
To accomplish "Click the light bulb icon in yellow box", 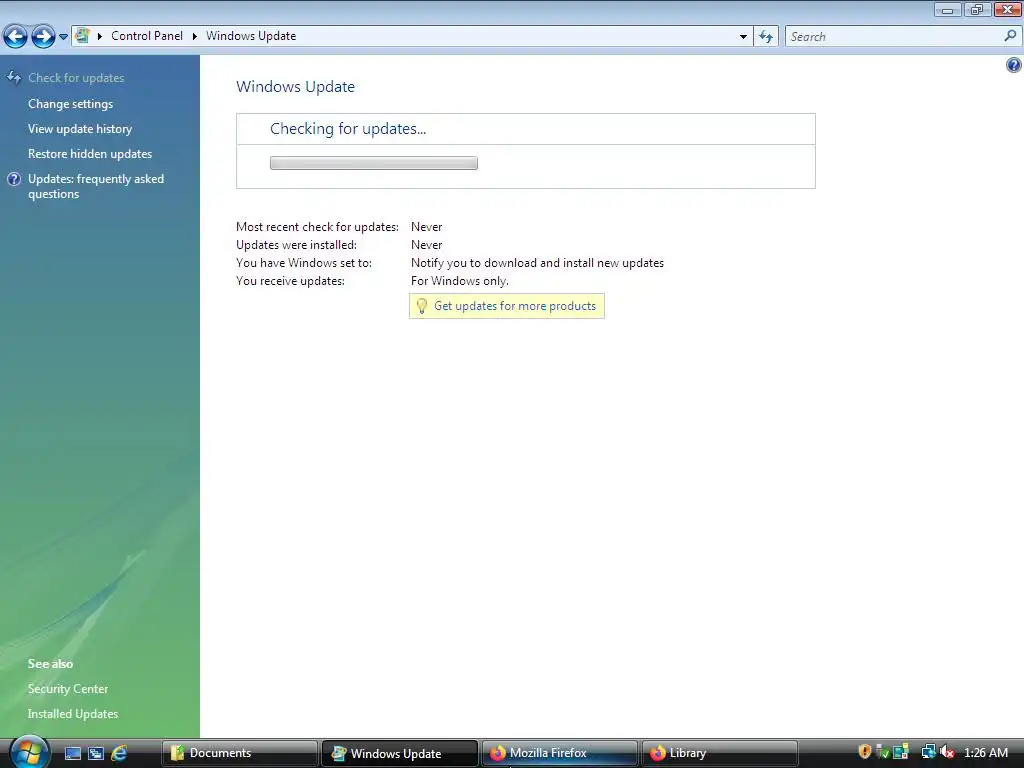I will click(x=422, y=306).
